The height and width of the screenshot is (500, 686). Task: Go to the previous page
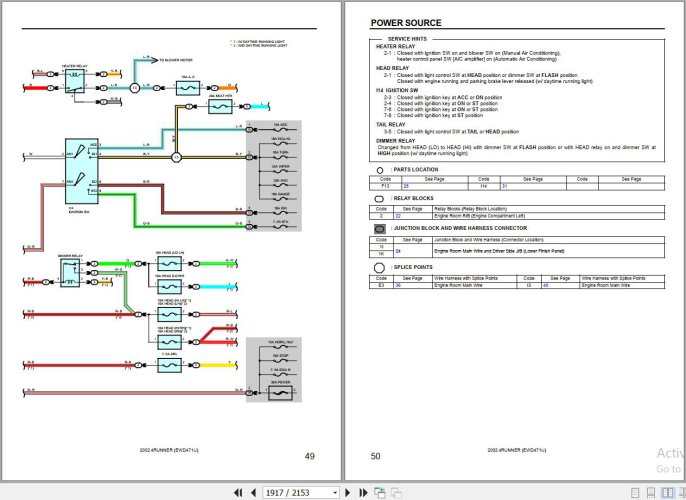[x=253, y=493]
